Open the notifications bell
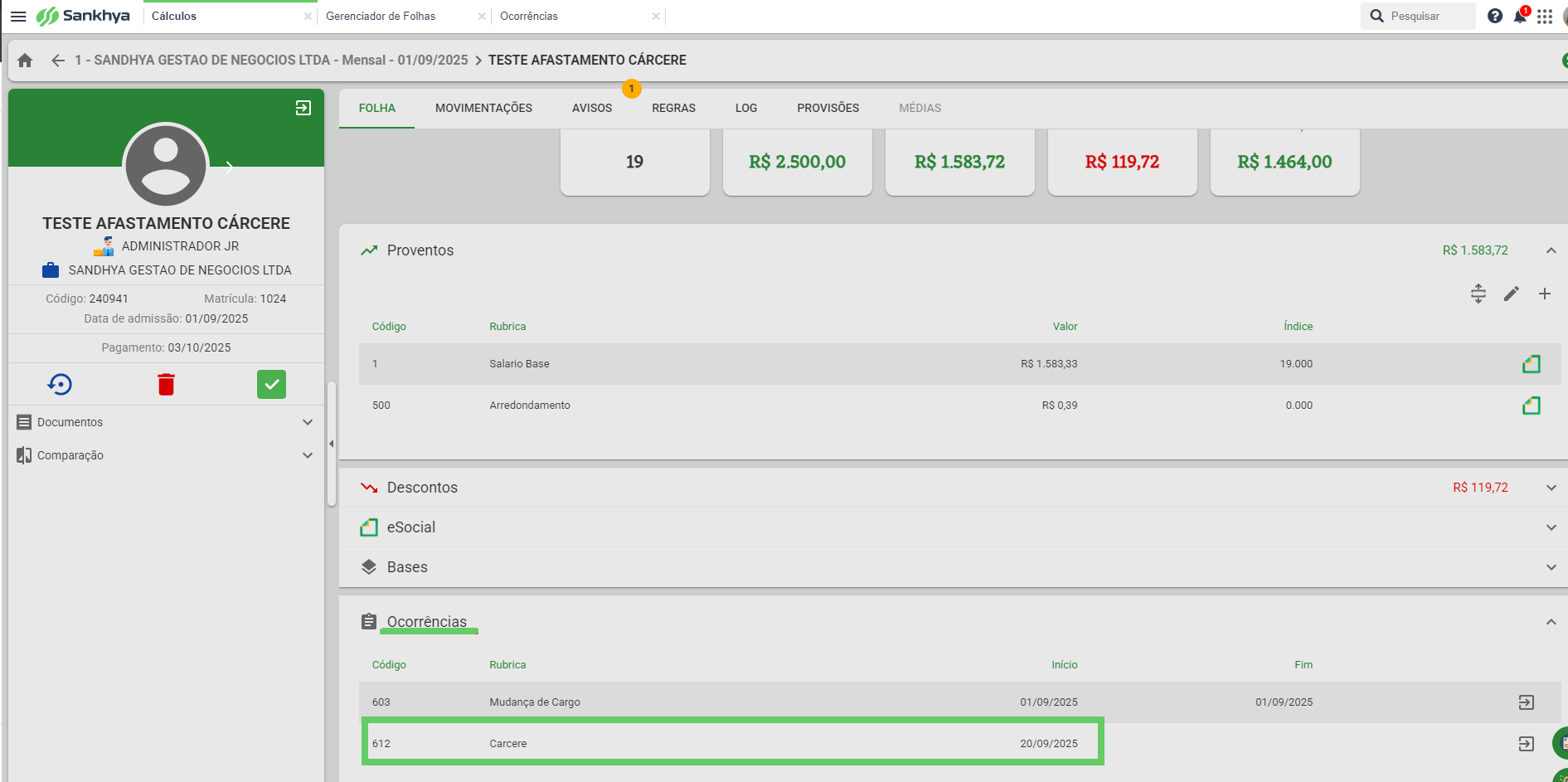The width and height of the screenshot is (1568, 782). coord(1520,16)
